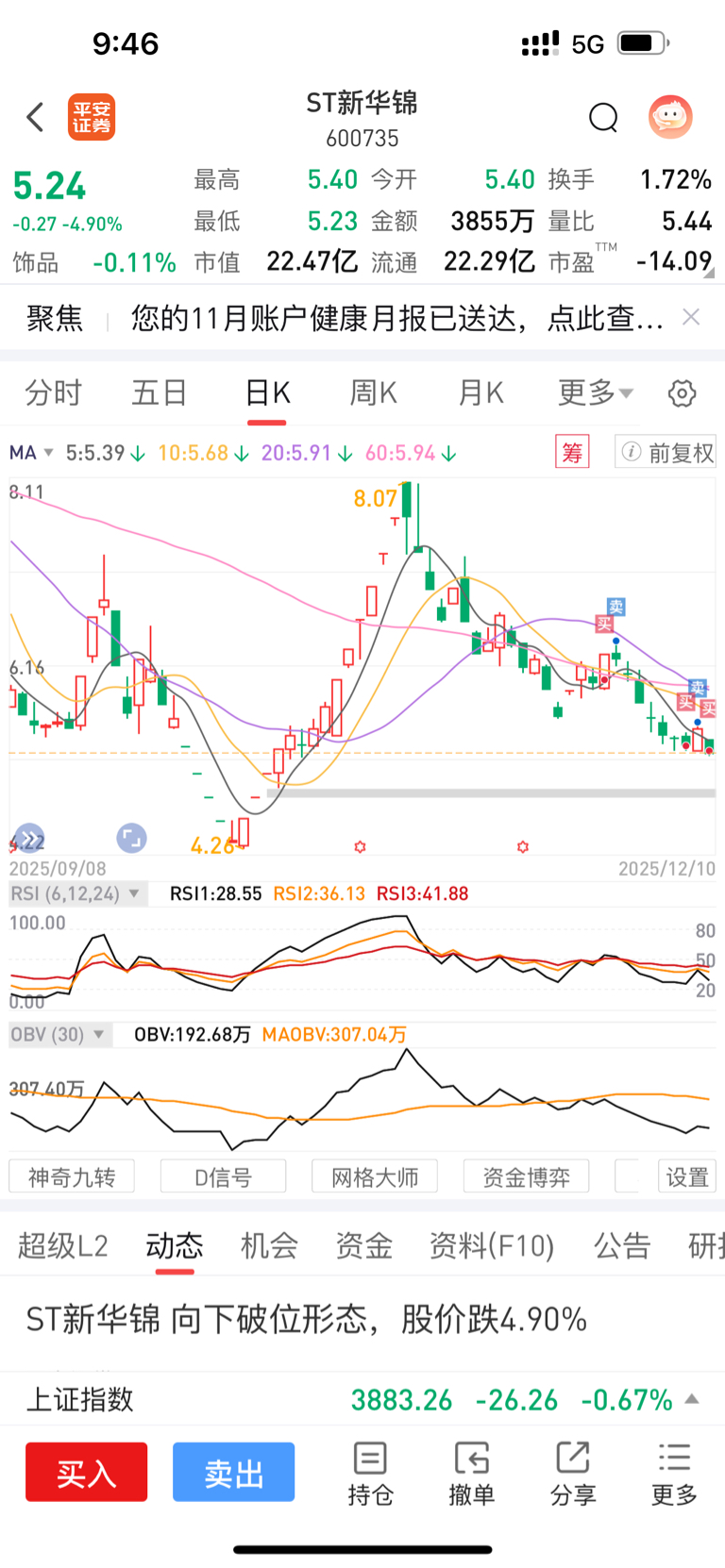This screenshot has height=1568, width=725.
Task: Select the 日K chart tab
Action: [267, 392]
